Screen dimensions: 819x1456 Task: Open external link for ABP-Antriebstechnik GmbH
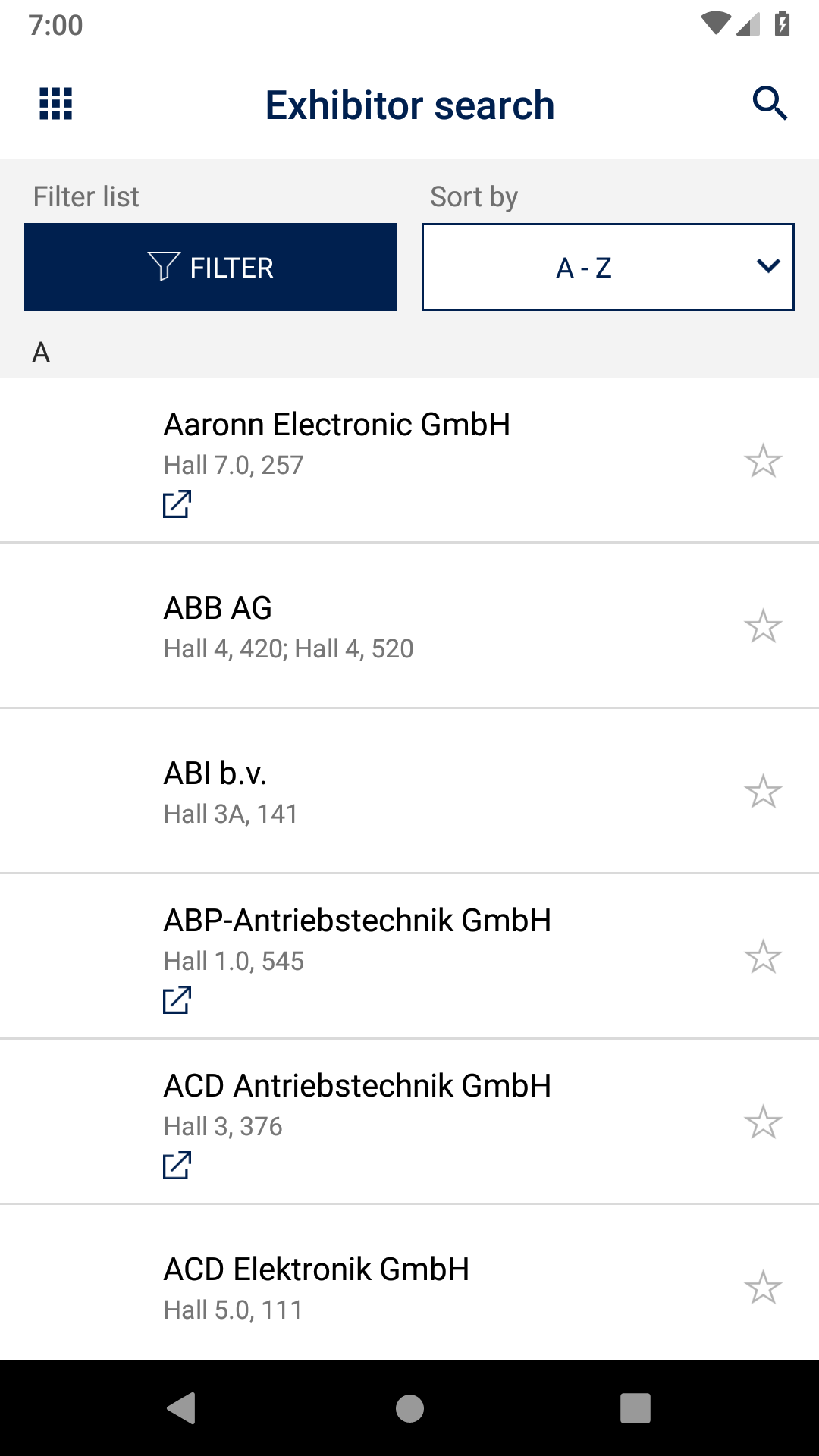click(x=177, y=1000)
